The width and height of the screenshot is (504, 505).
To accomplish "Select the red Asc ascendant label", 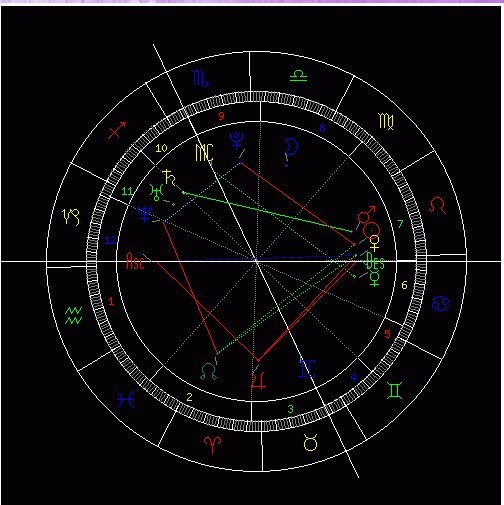I will (135, 261).
